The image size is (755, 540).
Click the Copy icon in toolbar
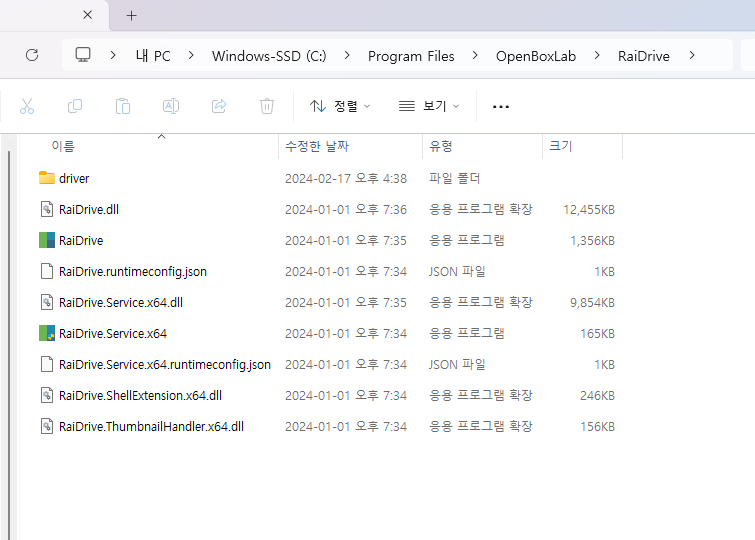click(75, 106)
